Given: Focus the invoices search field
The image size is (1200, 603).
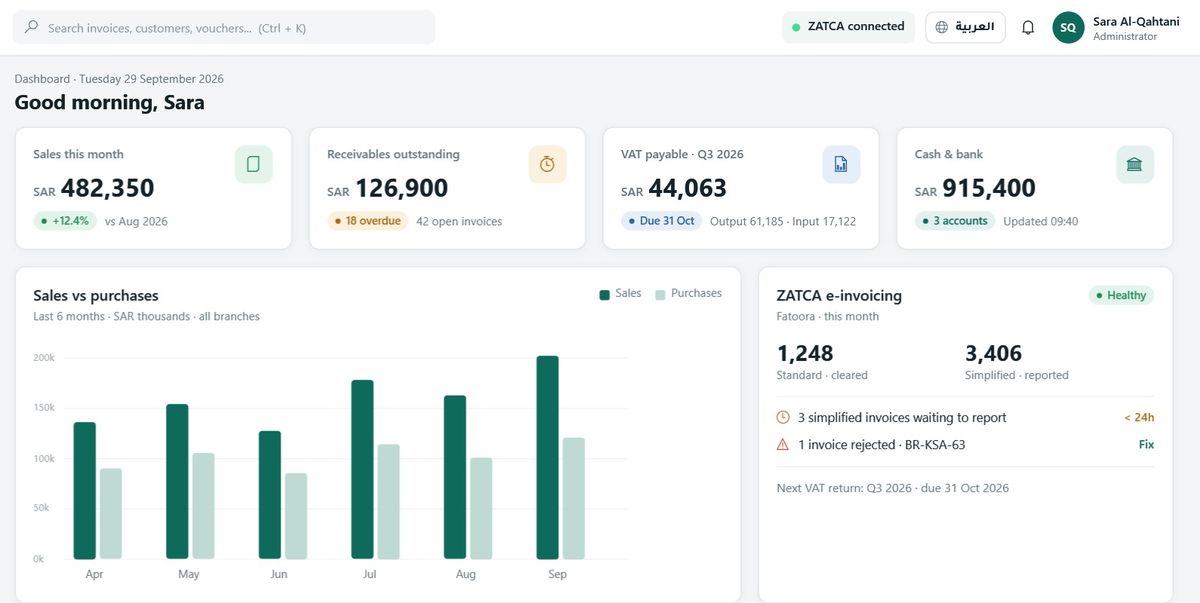Looking at the screenshot, I should click(x=224, y=27).
